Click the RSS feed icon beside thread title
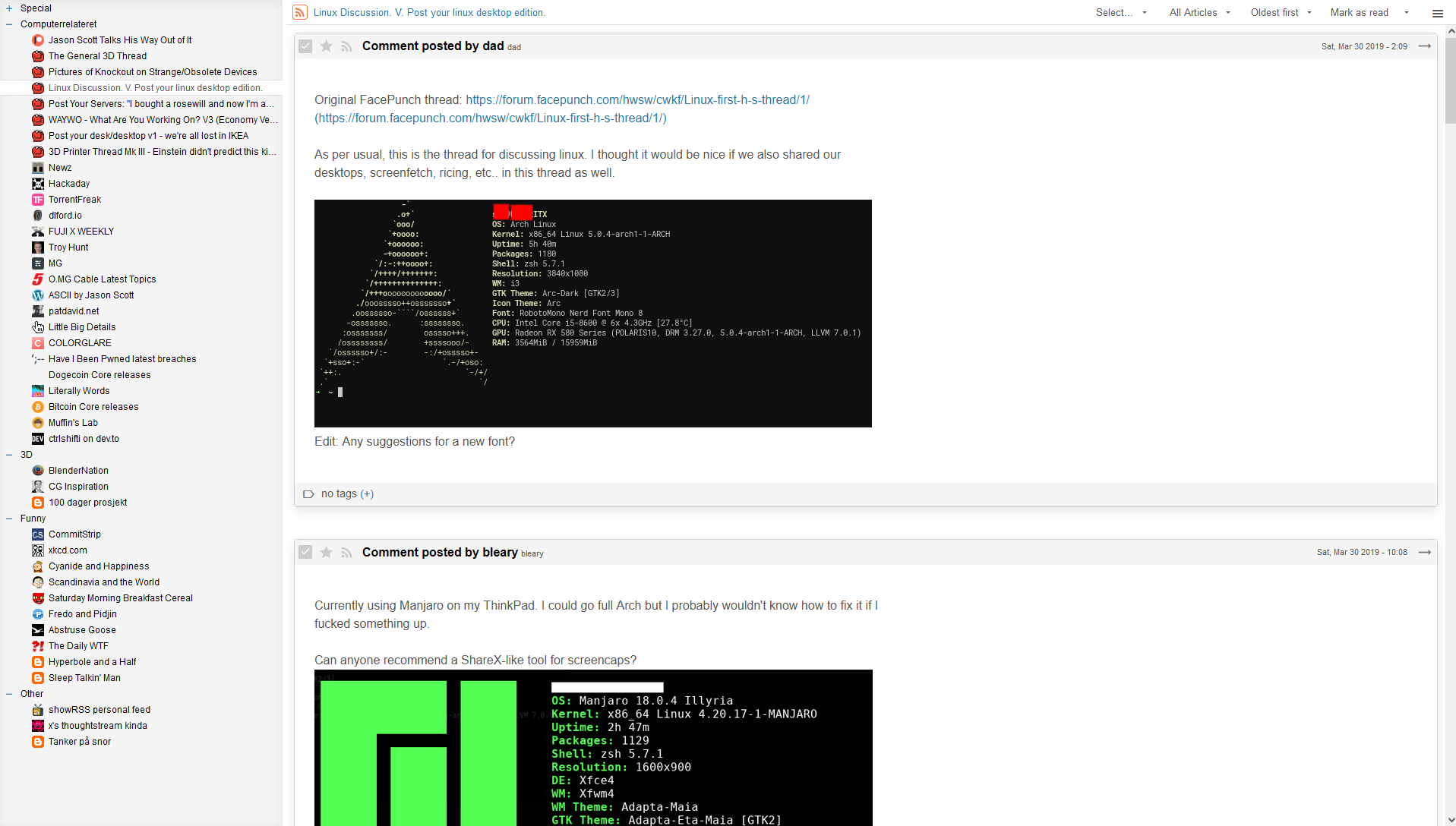The height and width of the screenshot is (826, 1456). pyautogui.click(x=300, y=12)
